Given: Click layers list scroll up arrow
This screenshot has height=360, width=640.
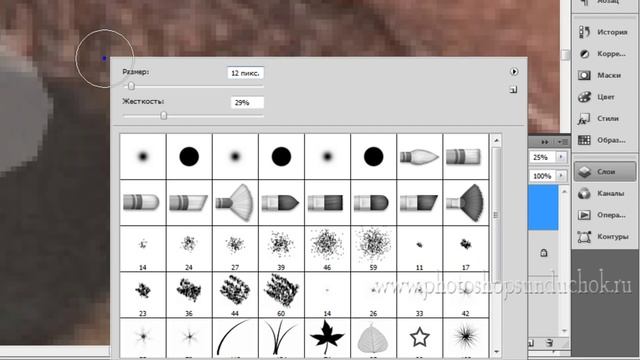Looking at the screenshot, I should 564,191.
